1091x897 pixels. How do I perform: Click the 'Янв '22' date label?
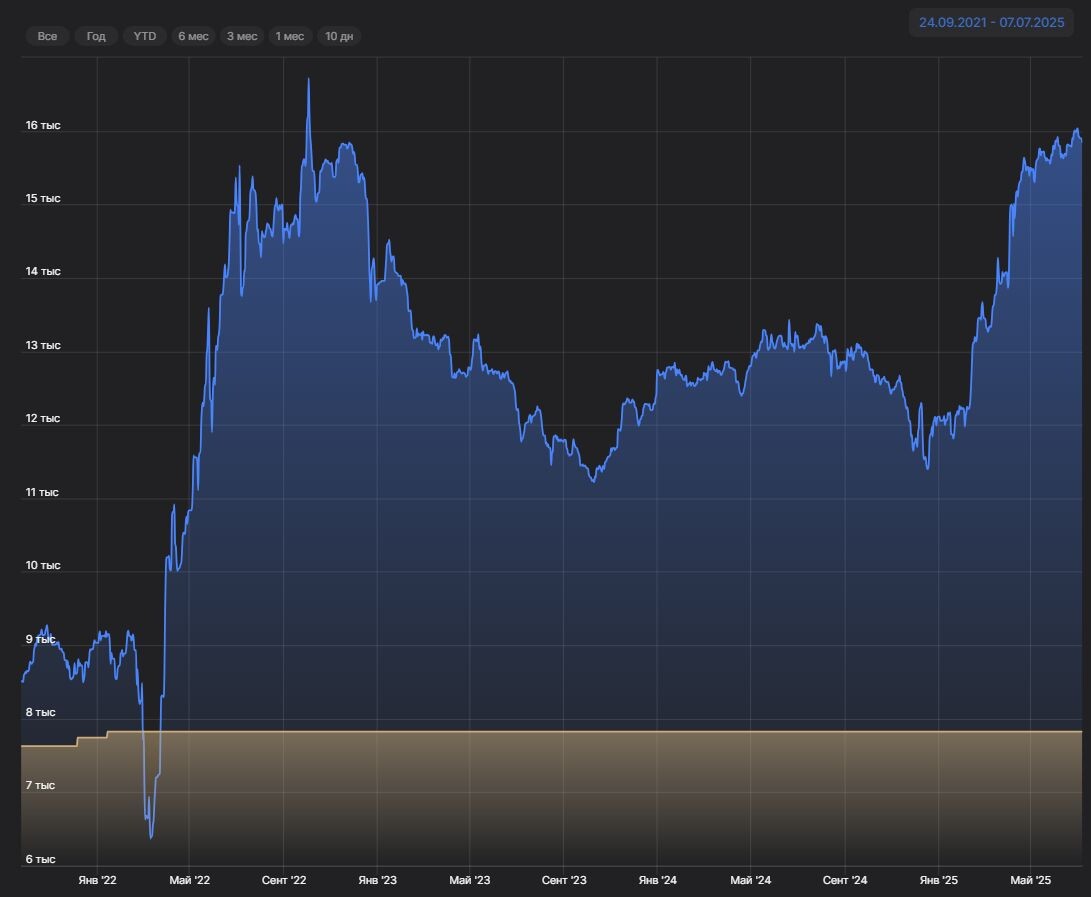click(x=97, y=880)
